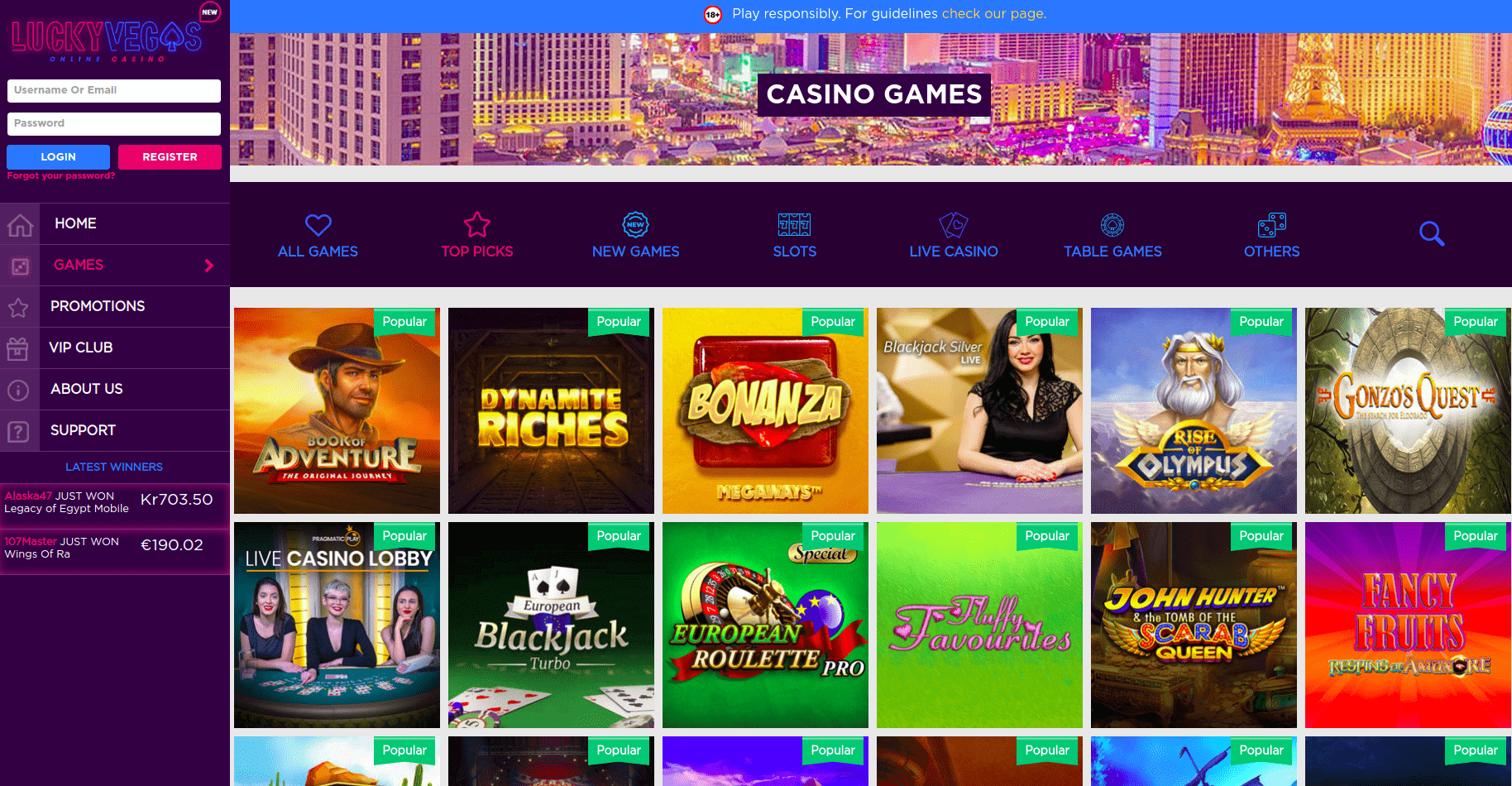Go to the Support menu item

pos(83,430)
